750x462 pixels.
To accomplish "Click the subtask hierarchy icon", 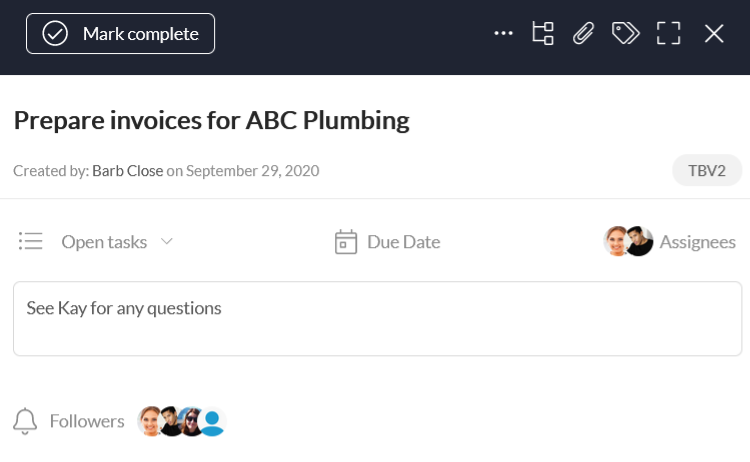I will click(x=543, y=34).
